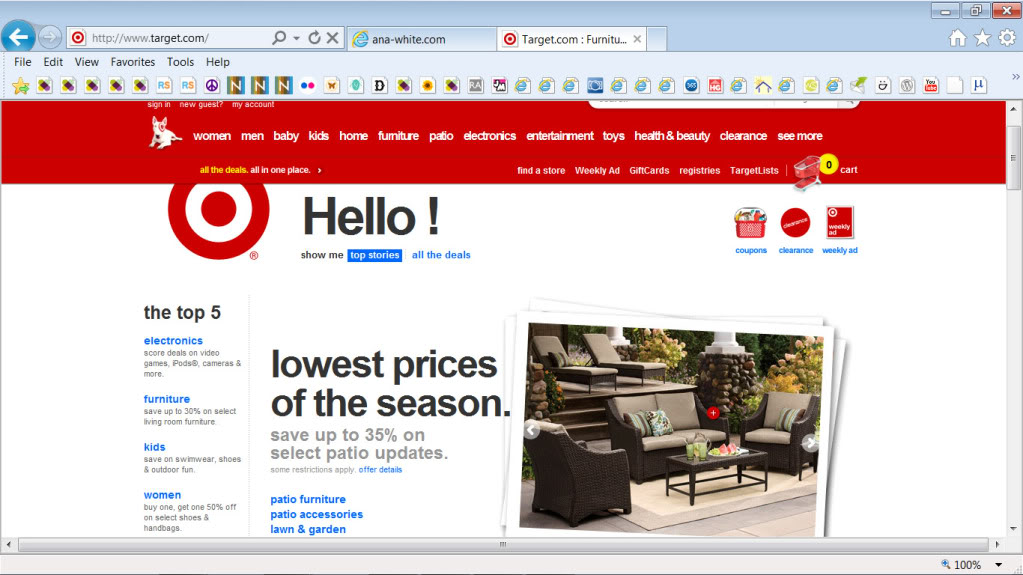1023x575 pixels.
Task: Open the butterfly bookmark icon
Action: 331,85
